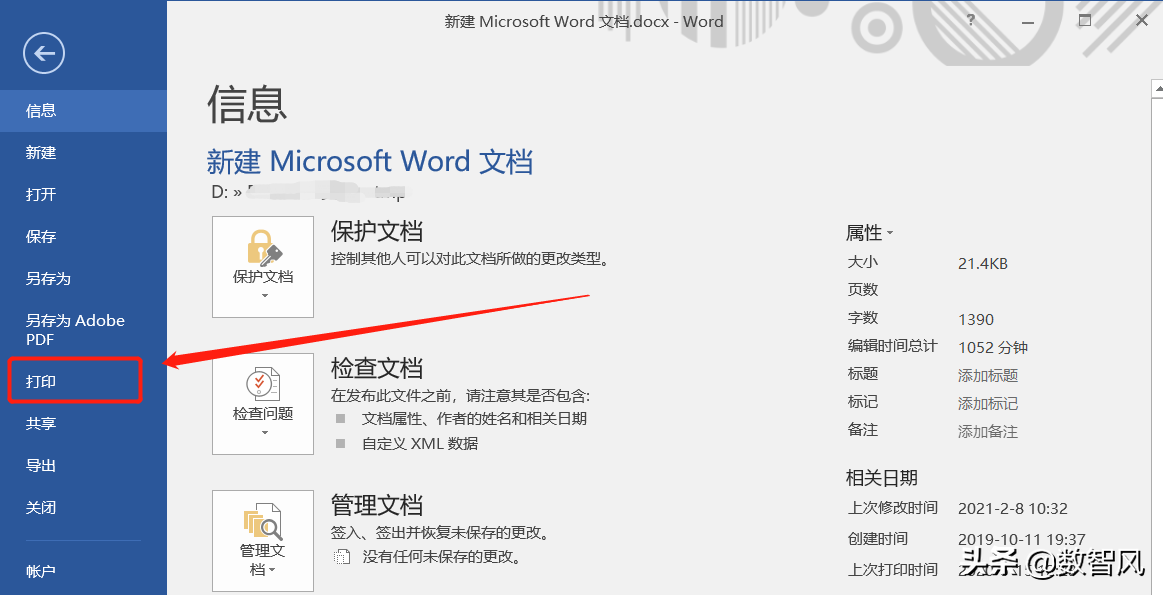Expand the 属性 properties dropdown arrow
This screenshot has height=595, width=1163.
(890, 234)
